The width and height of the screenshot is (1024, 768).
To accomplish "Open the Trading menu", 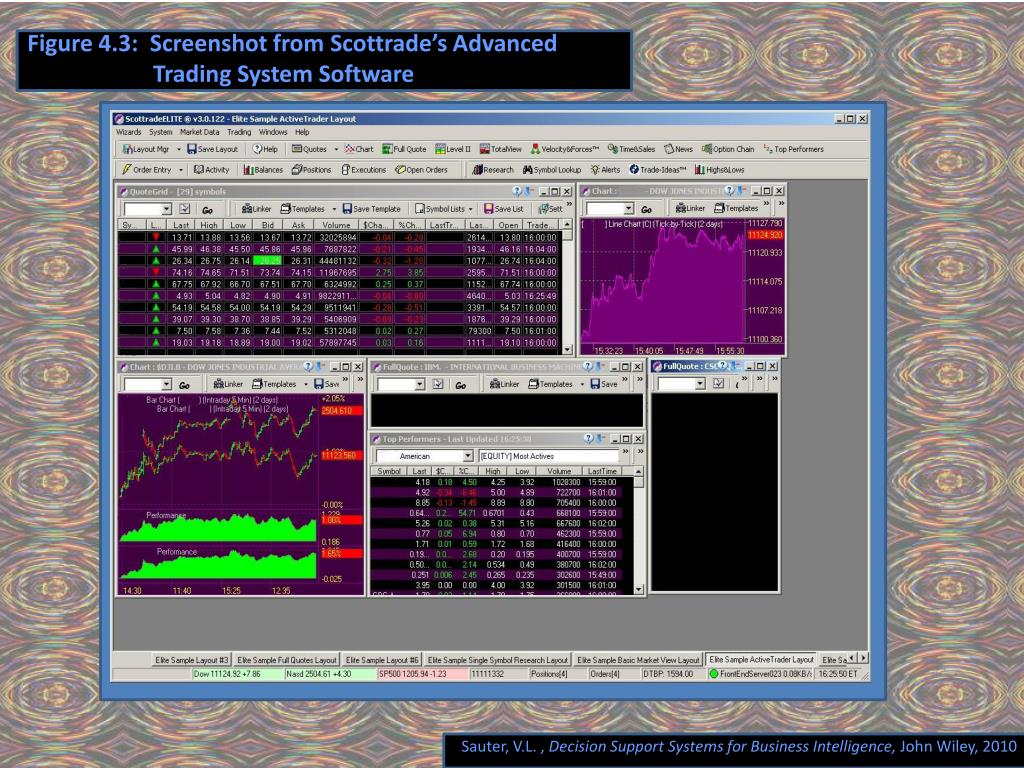I will [x=239, y=132].
